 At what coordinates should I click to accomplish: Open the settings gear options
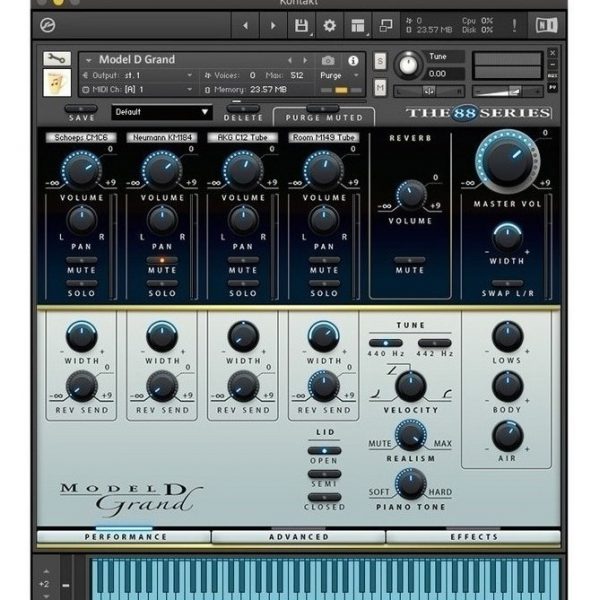pyautogui.click(x=329, y=26)
